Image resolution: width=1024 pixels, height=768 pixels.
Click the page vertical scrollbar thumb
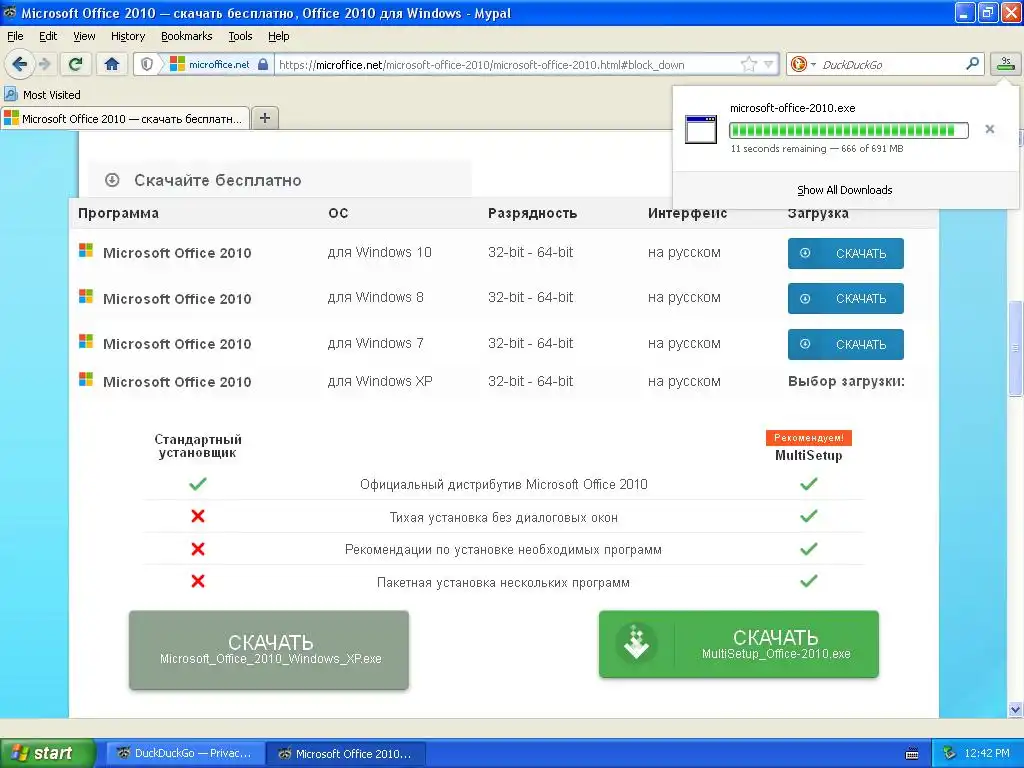(1015, 348)
